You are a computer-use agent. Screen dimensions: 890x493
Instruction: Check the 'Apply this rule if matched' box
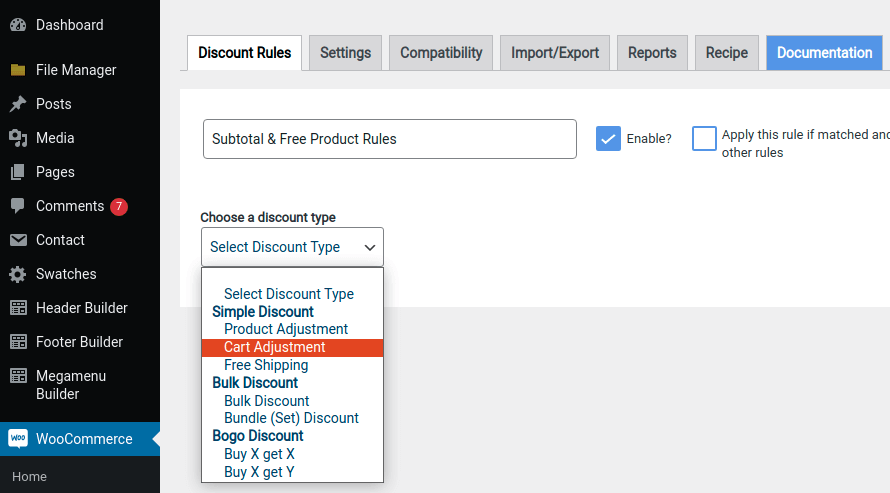[x=705, y=139]
